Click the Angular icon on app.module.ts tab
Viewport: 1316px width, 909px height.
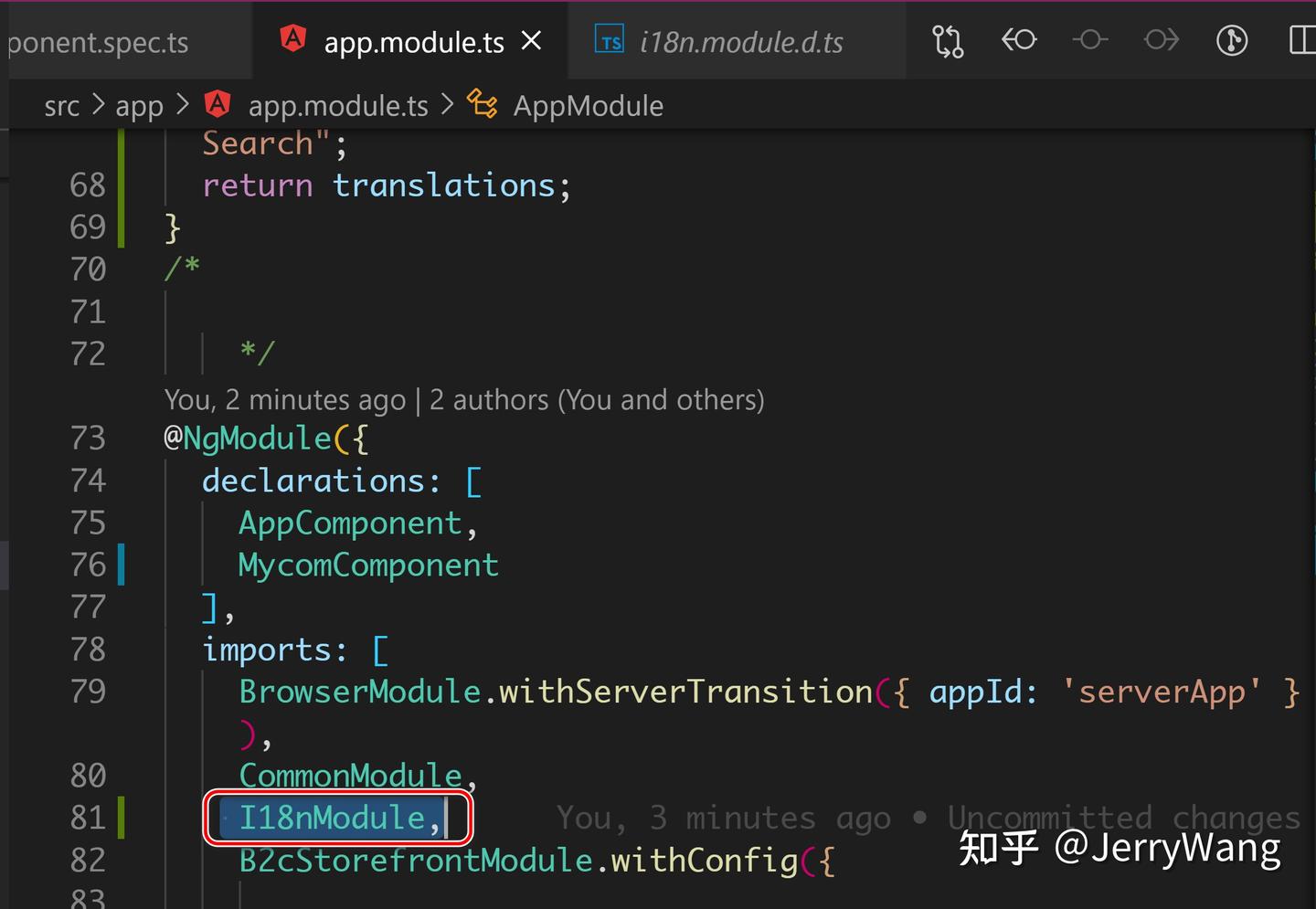(x=292, y=39)
